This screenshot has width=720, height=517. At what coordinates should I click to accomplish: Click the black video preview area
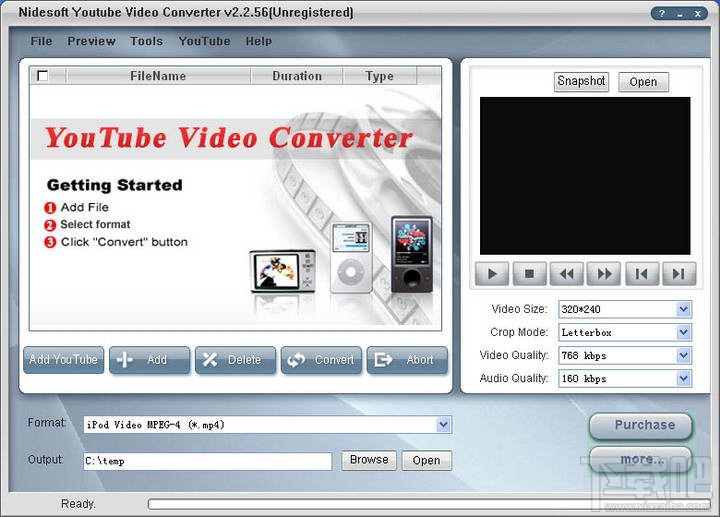pos(585,175)
